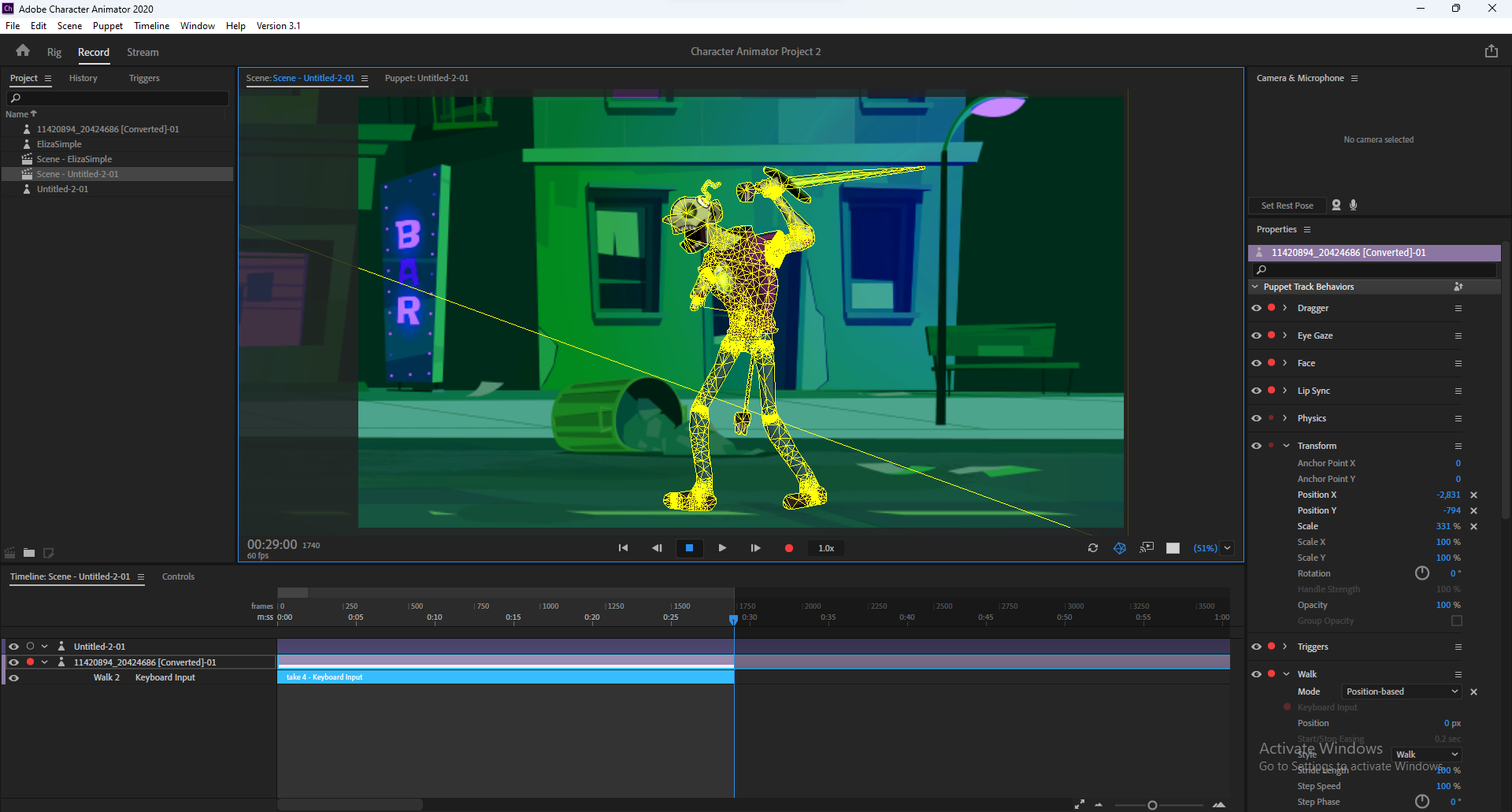Click the fit timeline to window icon
Viewport: 1512px width, 812px height.
(1079, 804)
